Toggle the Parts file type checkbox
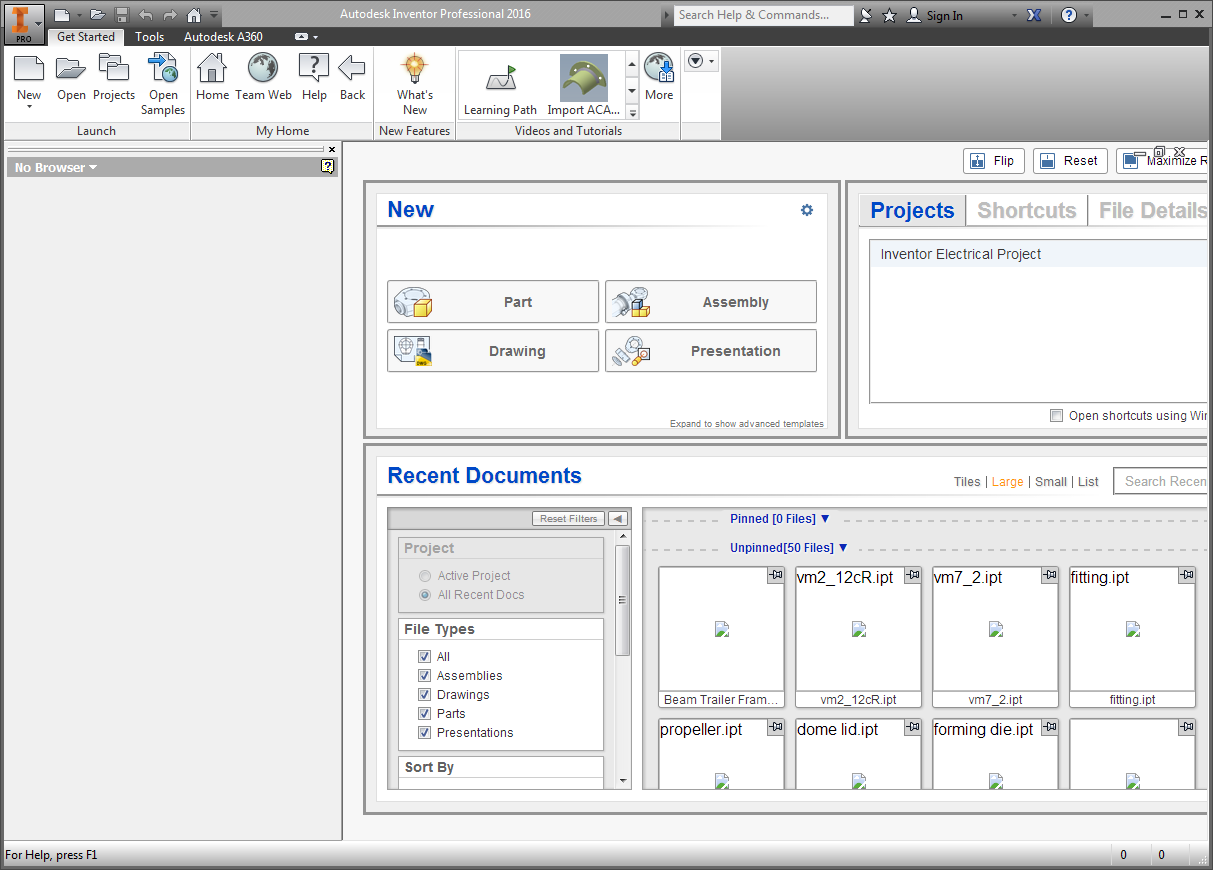 pyautogui.click(x=424, y=714)
